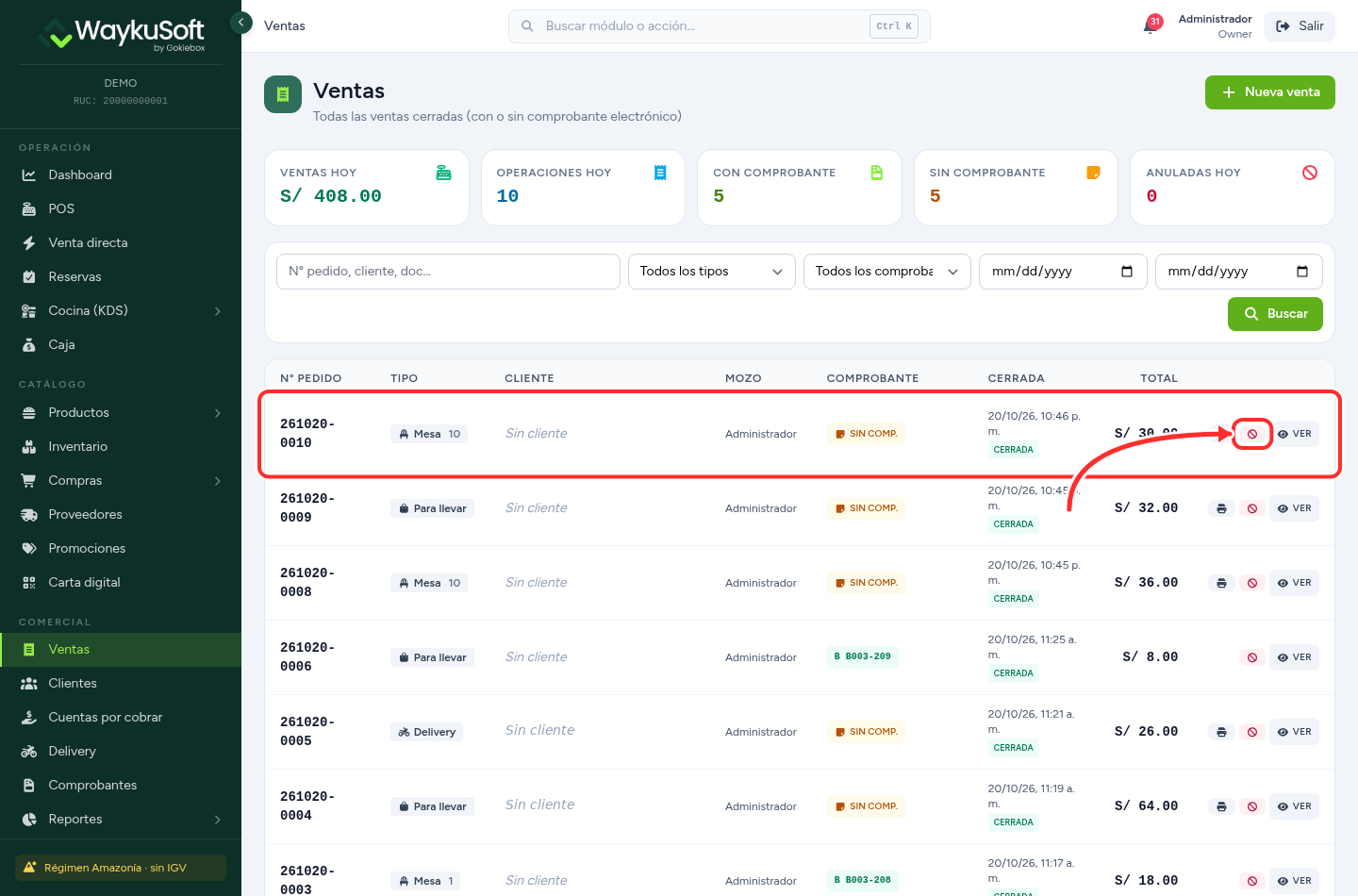This screenshot has height=896, width=1358.
Task: Expand the Cocina (KDS) submenu arrow
Action: click(x=218, y=311)
